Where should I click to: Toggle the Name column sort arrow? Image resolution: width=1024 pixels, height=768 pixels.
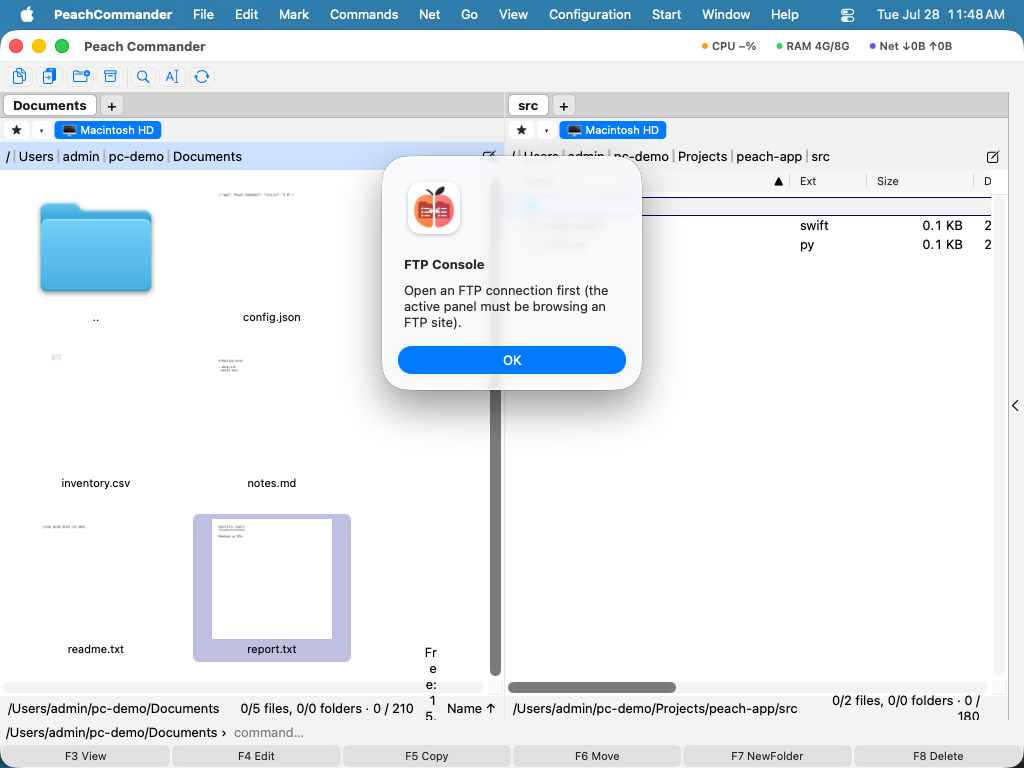[x=778, y=182]
